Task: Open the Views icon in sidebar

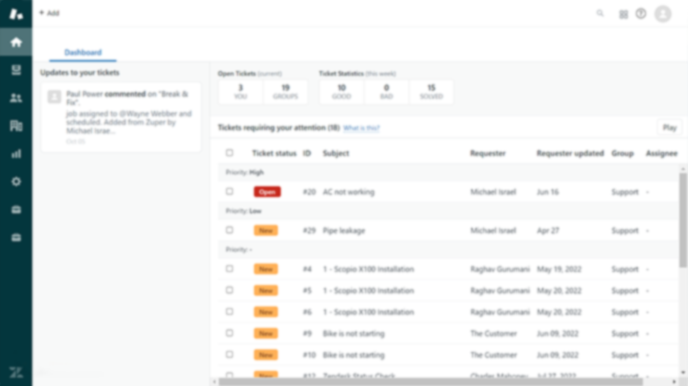Action: pyautogui.click(x=16, y=70)
